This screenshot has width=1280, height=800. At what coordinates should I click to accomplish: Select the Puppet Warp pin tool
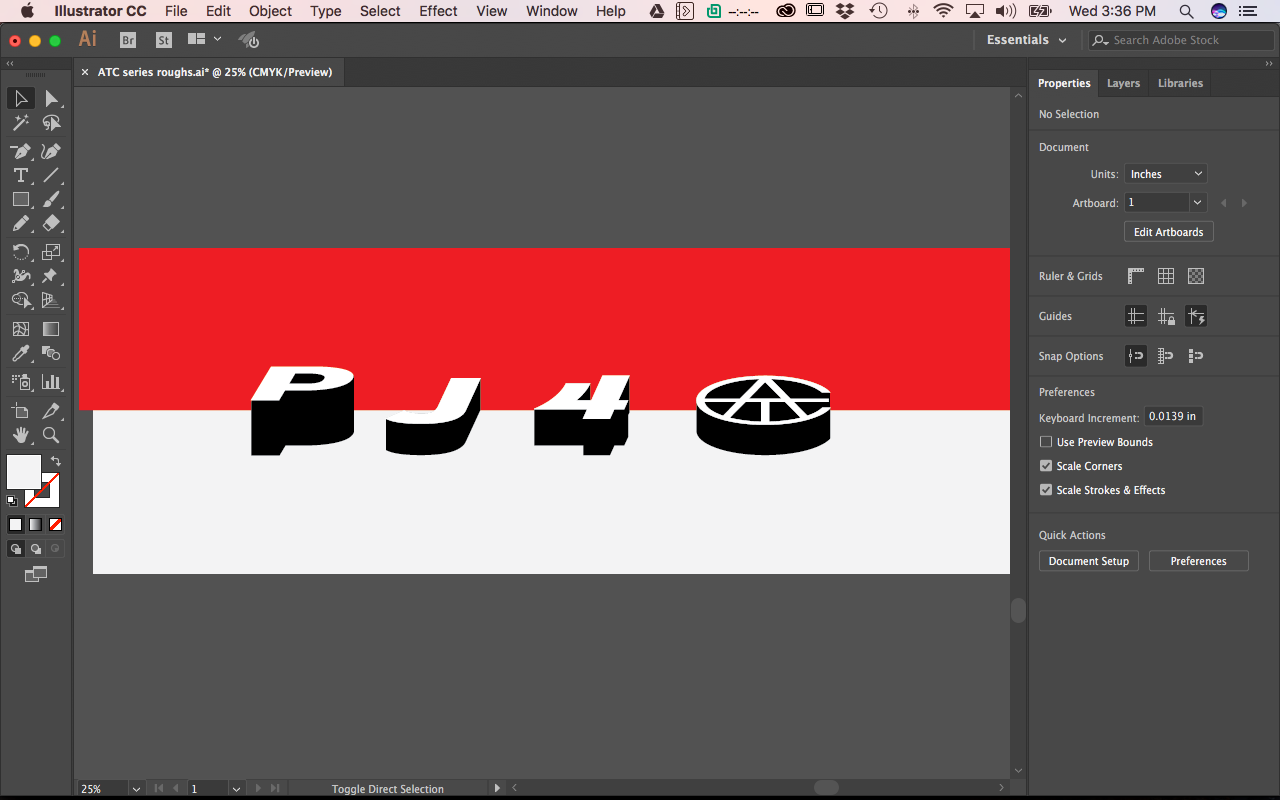(51, 276)
